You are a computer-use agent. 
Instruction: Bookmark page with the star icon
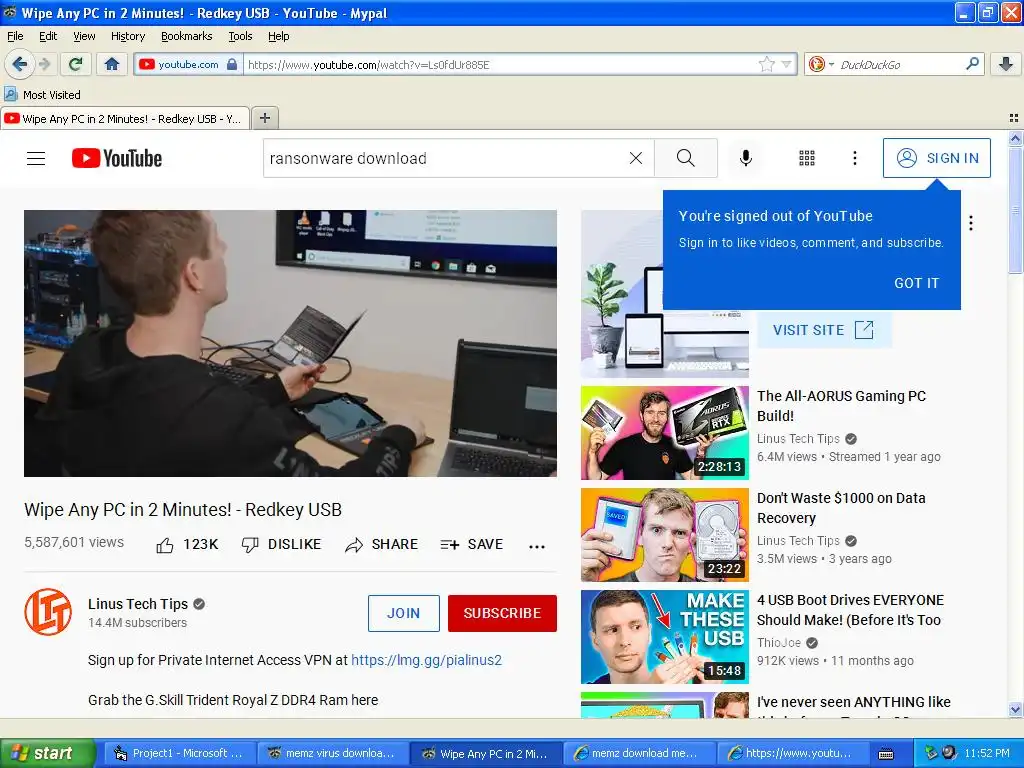pyautogui.click(x=766, y=64)
